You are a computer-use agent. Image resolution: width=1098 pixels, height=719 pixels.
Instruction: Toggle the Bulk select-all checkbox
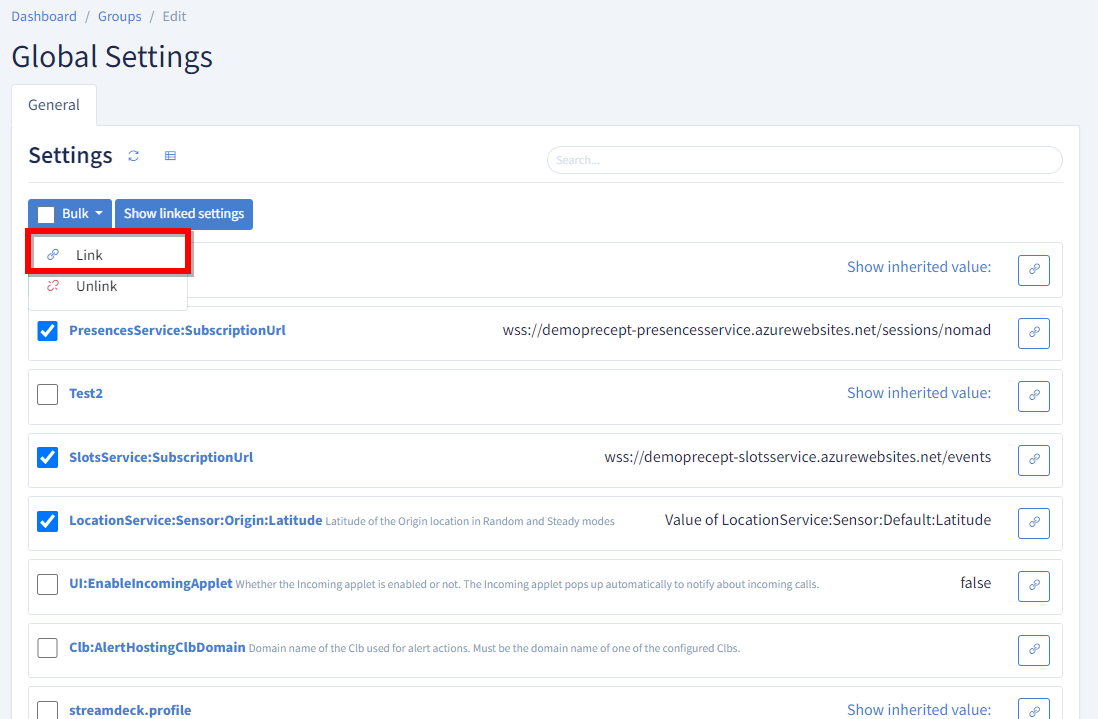[x=46, y=214]
